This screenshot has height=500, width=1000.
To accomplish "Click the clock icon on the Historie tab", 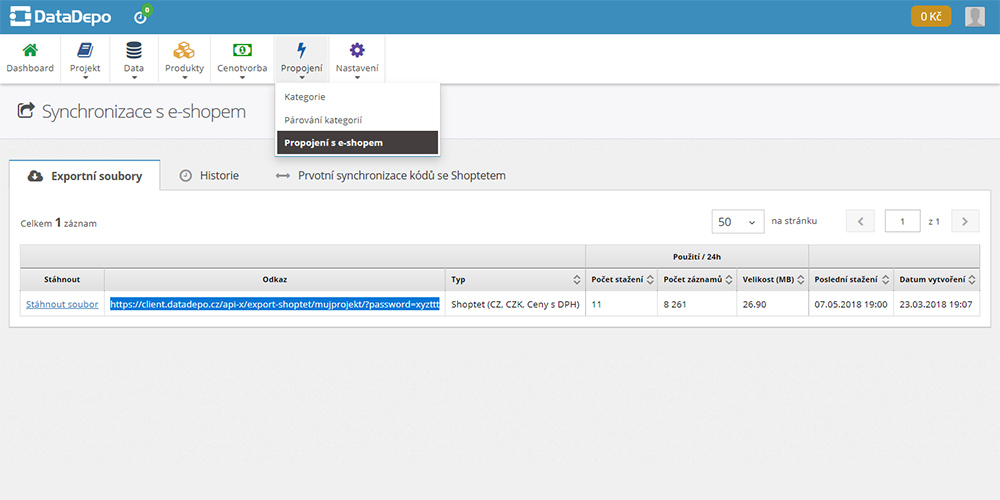I will pyautogui.click(x=186, y=175).
